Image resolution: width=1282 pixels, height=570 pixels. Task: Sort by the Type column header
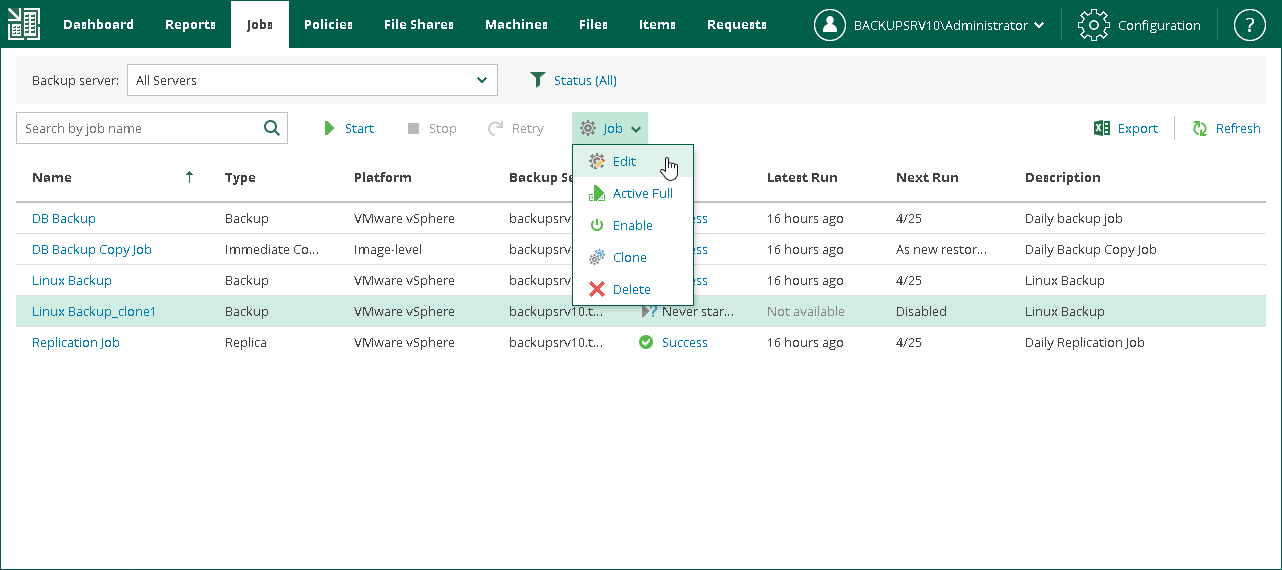[x=240, y=177]
